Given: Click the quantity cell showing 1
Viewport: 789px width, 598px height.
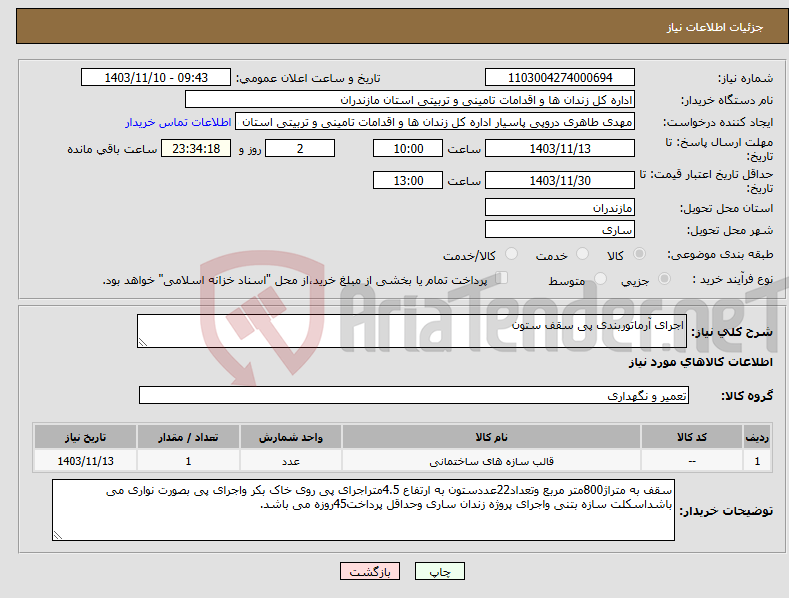Looking at the screenshot, I should click(x=188, y=461).
